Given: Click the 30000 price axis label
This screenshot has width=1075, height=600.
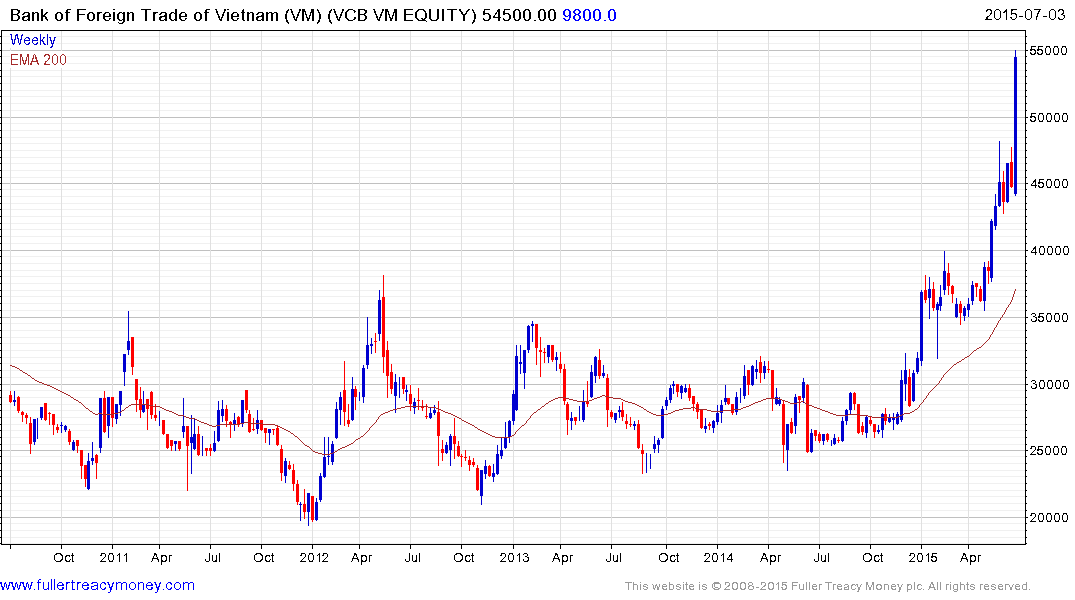Looking at the screenshot, I should 1048,385.
